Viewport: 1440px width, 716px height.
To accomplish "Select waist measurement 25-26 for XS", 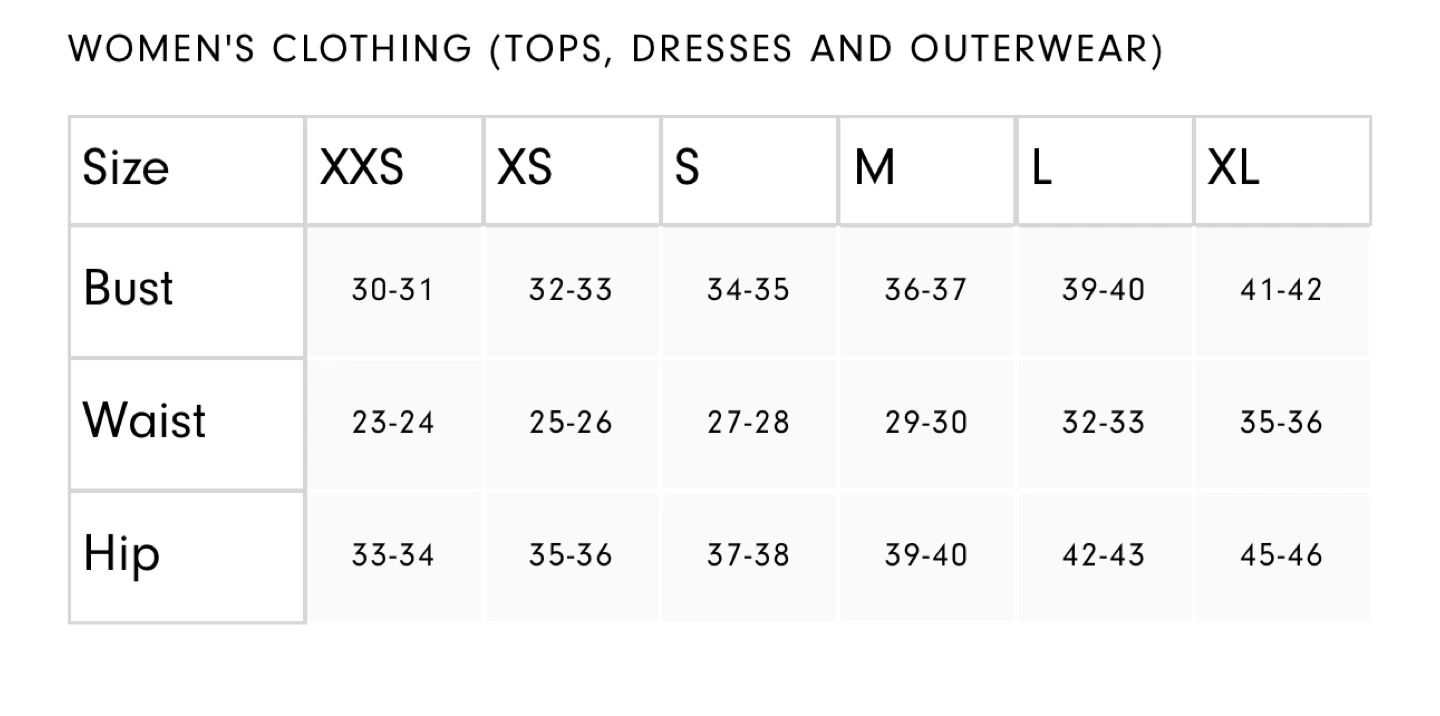I will click(x=570, y=422).
